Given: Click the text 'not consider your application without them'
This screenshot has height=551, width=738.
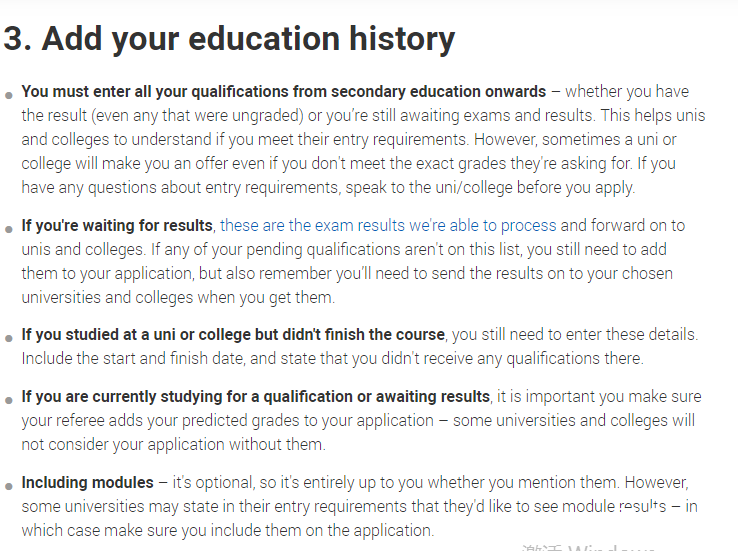Looking at the screenshot, I should 173,445.
